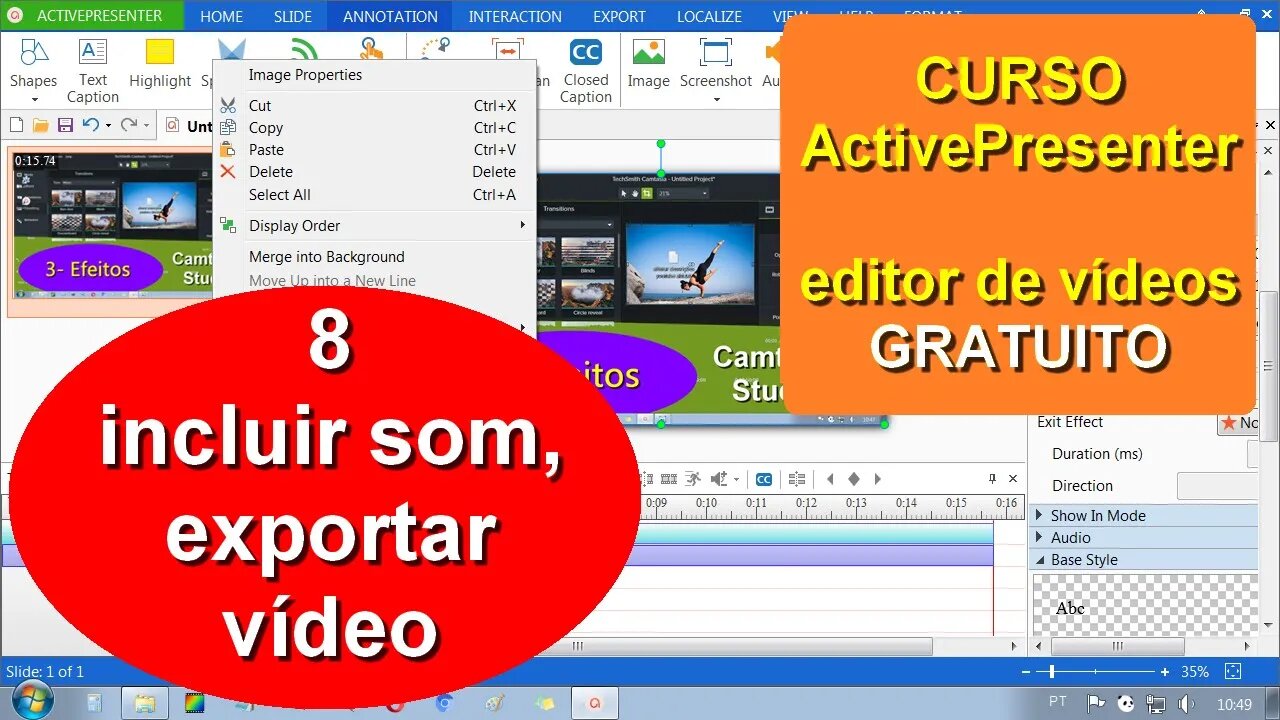This screenshot has width=1280, height=720.
Task: Click the fit-to-window icon in status bar
Action: pos(1233,671)
